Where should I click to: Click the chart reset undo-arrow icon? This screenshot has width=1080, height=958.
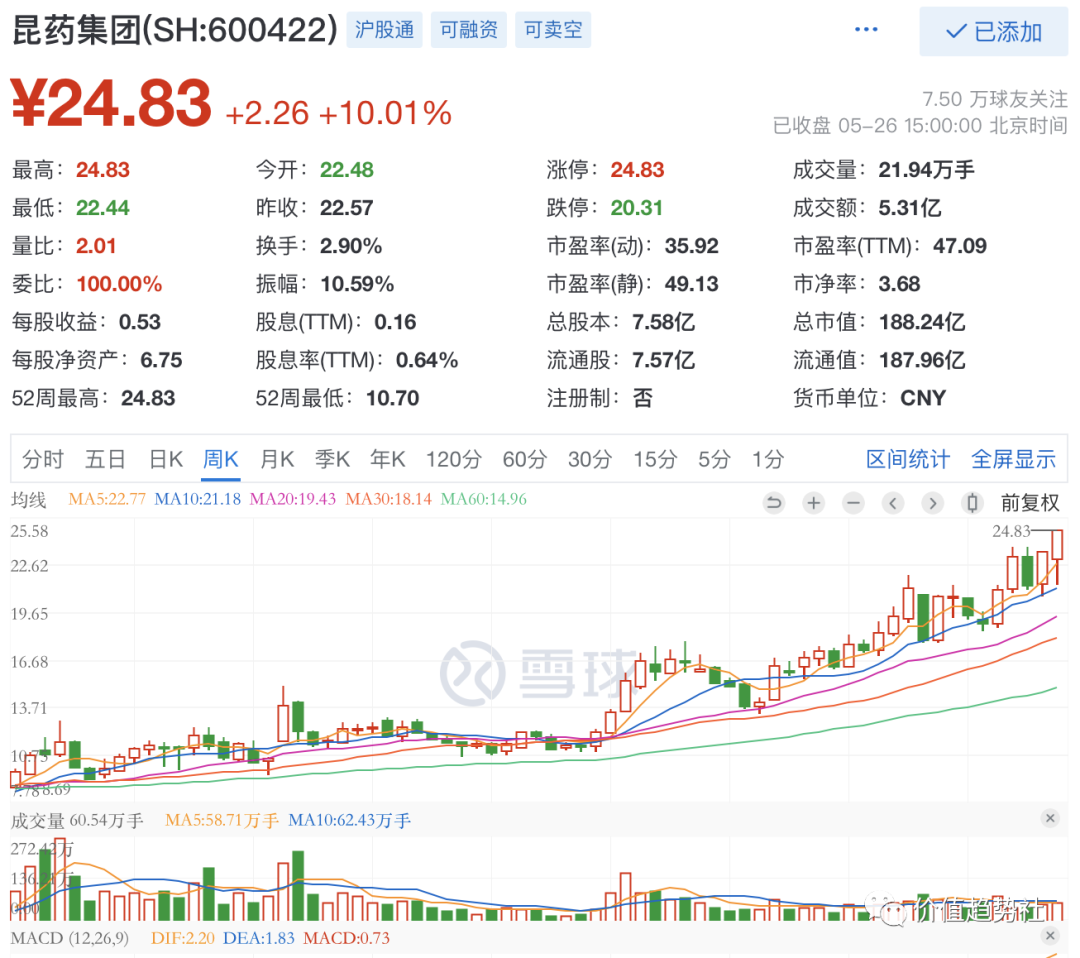coord(774,503)
